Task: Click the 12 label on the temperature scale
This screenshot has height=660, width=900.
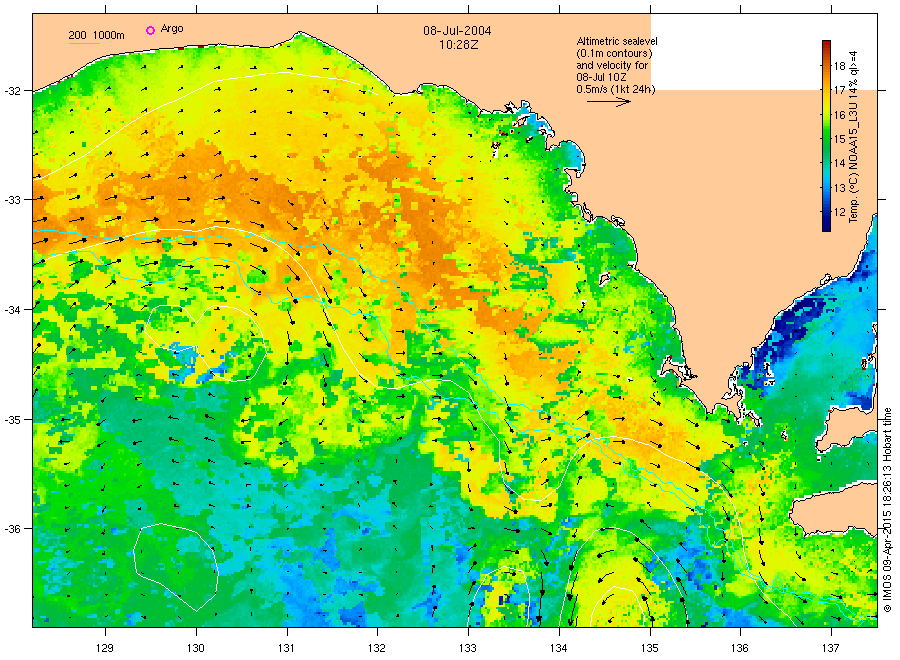Action: click(840, 212)
